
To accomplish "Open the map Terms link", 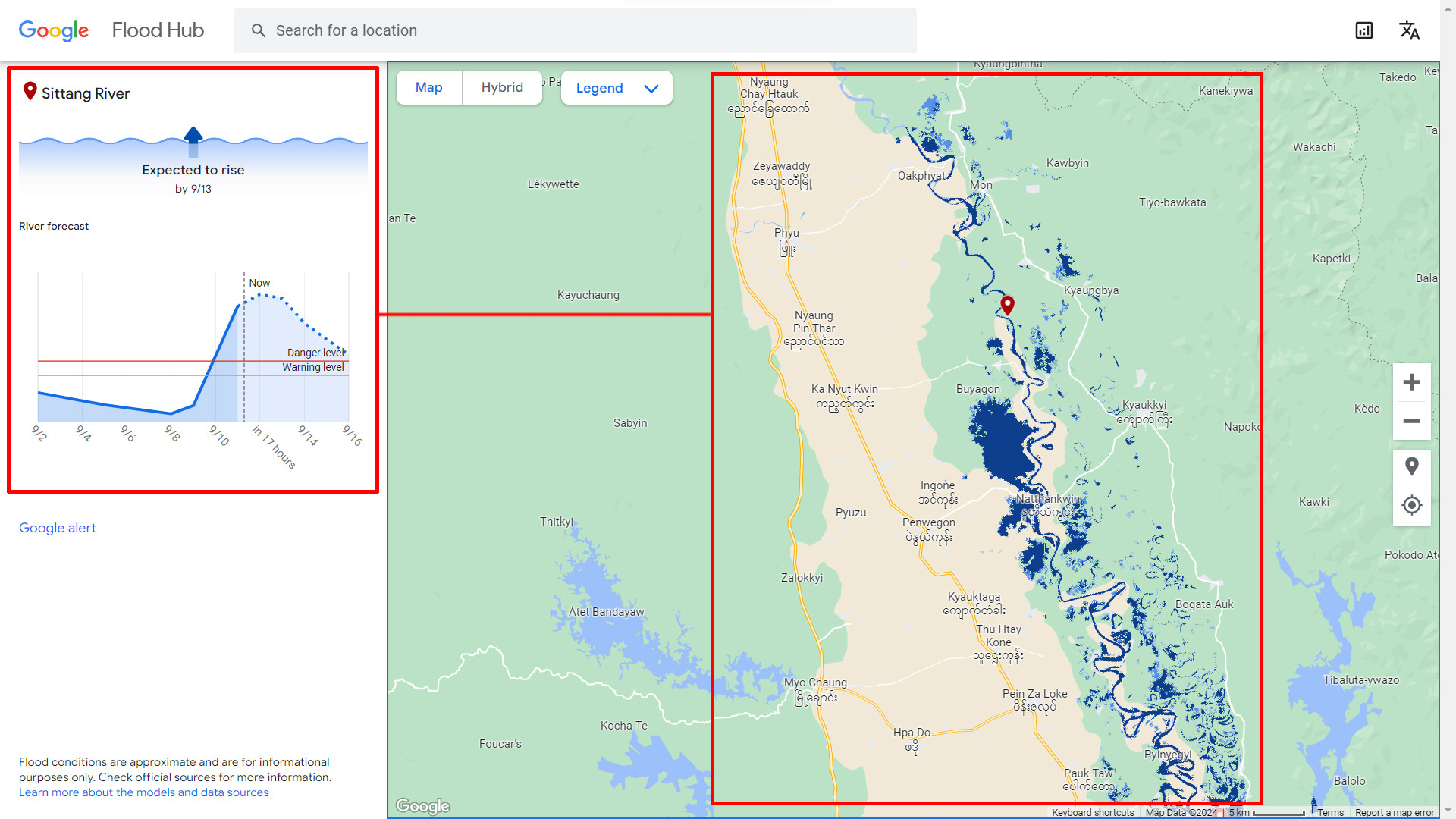I will (x=1331, y=812).
